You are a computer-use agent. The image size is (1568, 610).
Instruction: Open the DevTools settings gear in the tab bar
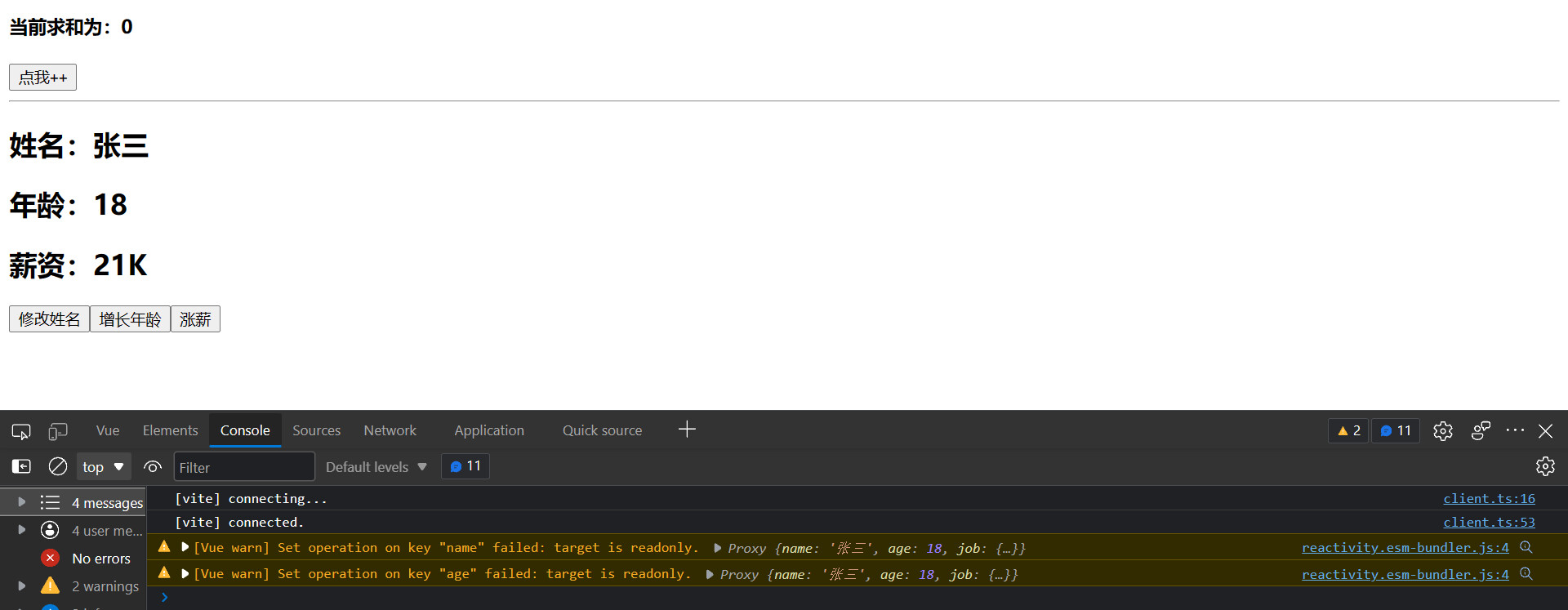[x=1443, y=431]
